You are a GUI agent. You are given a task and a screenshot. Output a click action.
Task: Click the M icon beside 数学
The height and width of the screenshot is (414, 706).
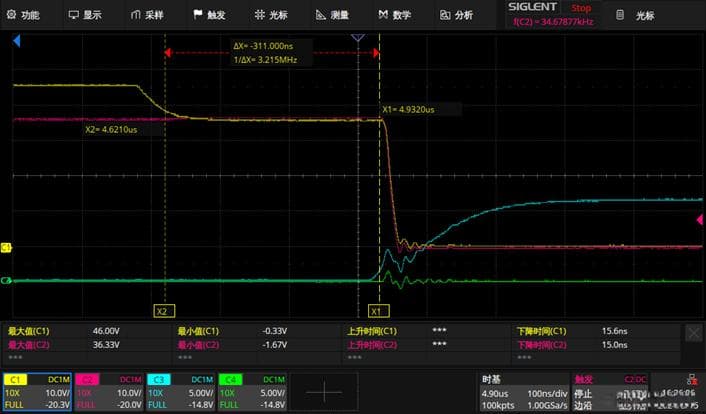[x=383, y=15]
